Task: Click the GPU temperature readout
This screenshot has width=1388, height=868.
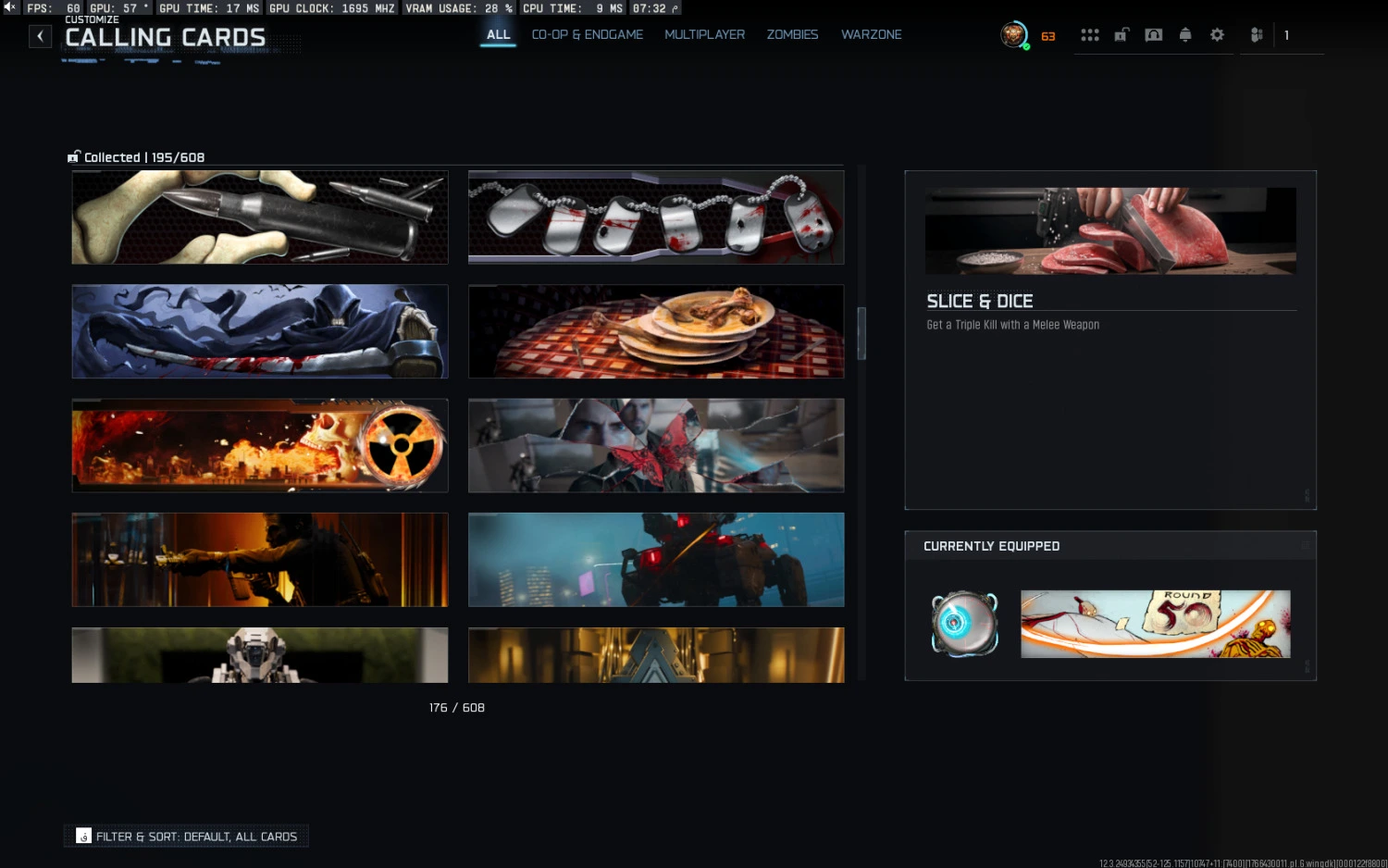Action: [x=119, y=8]
